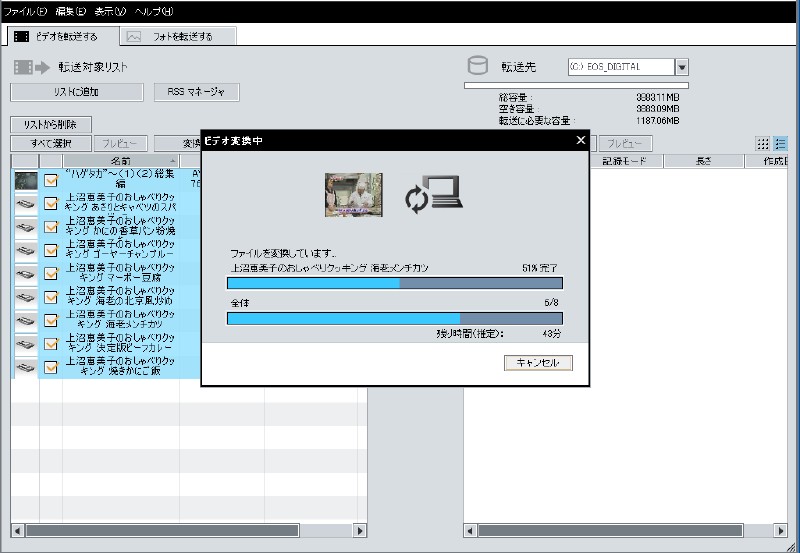800x553 pixels.
Task: Click the RSS マネージャ button
Action: pyautogui.click(x=196, y=92)
